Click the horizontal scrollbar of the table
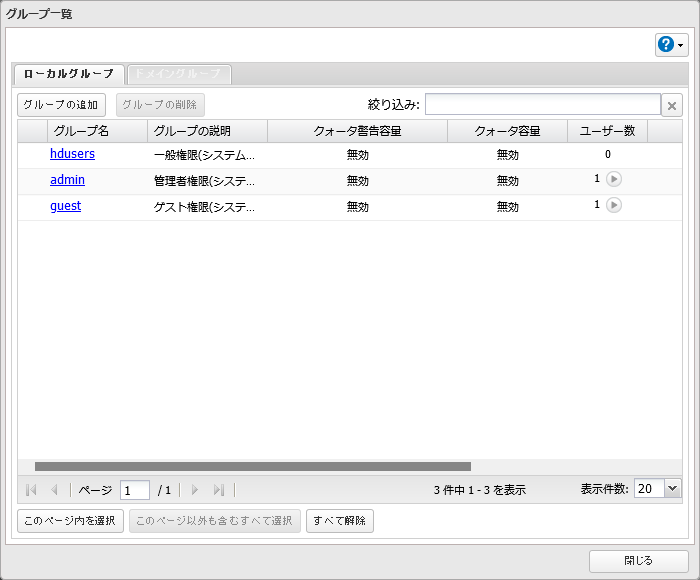The image size is (700, 580). pyautogui.click(x=253, y=467)
